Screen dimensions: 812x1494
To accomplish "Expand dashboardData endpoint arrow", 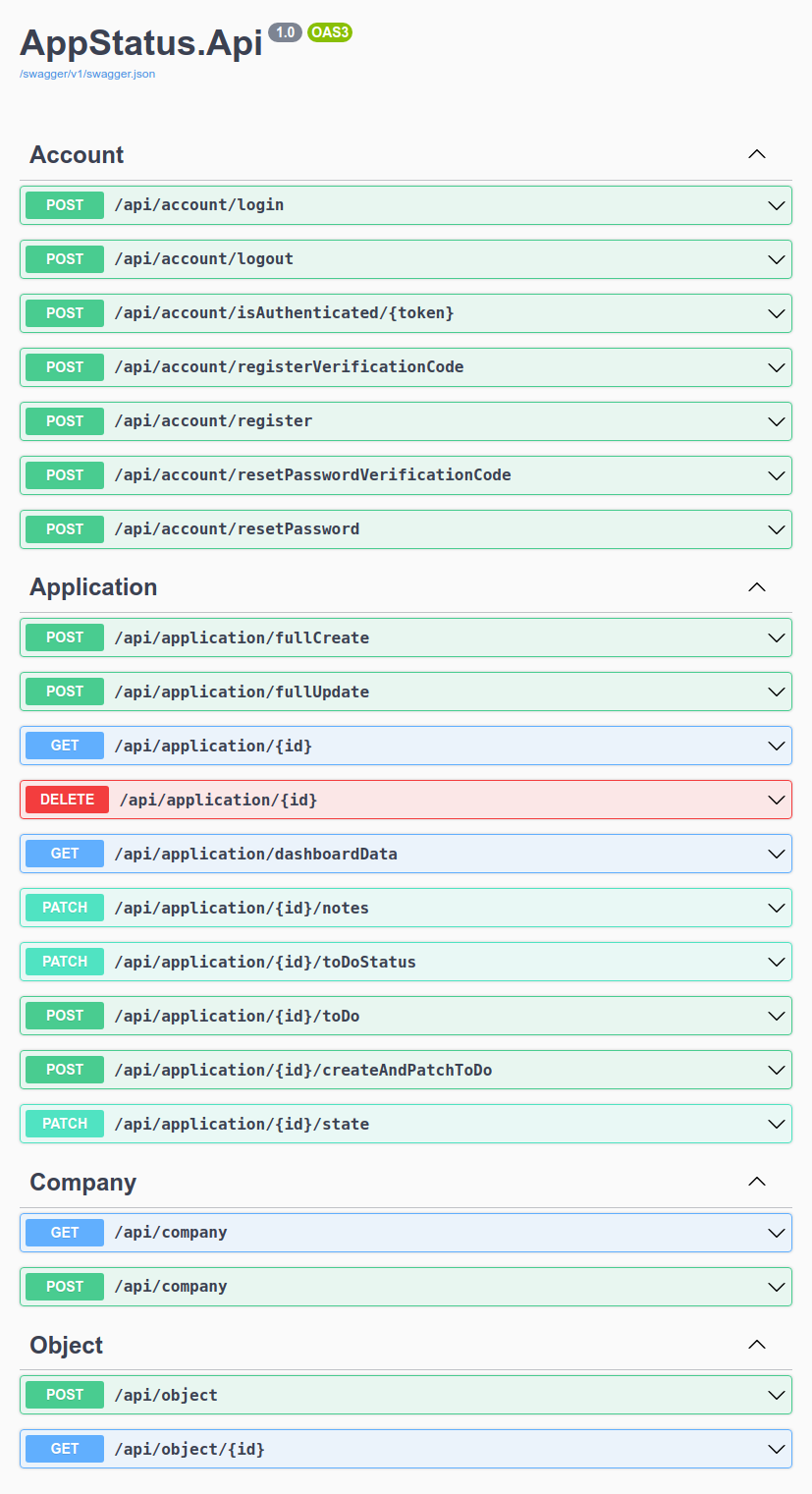I will click(x=777, y=854).
